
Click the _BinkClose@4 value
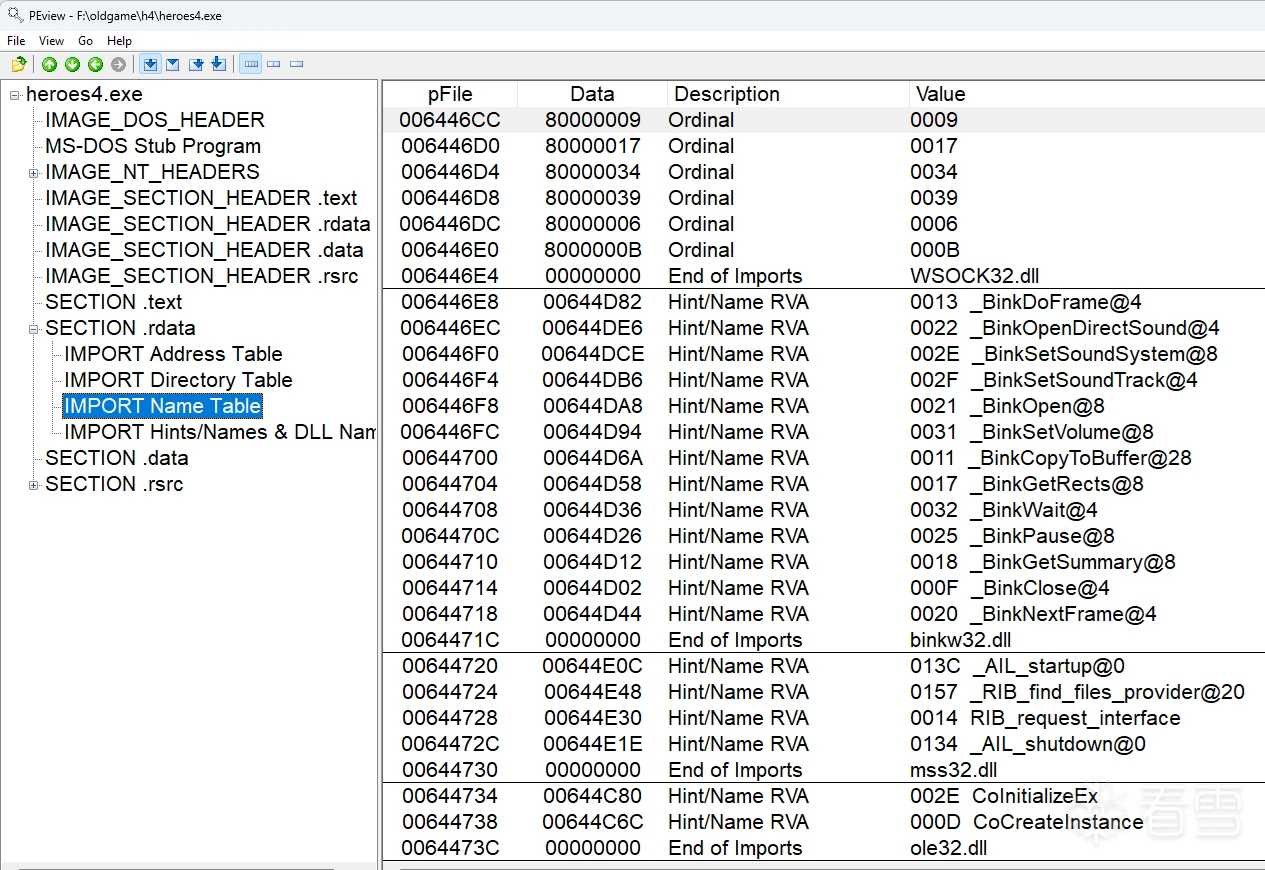1010,588
